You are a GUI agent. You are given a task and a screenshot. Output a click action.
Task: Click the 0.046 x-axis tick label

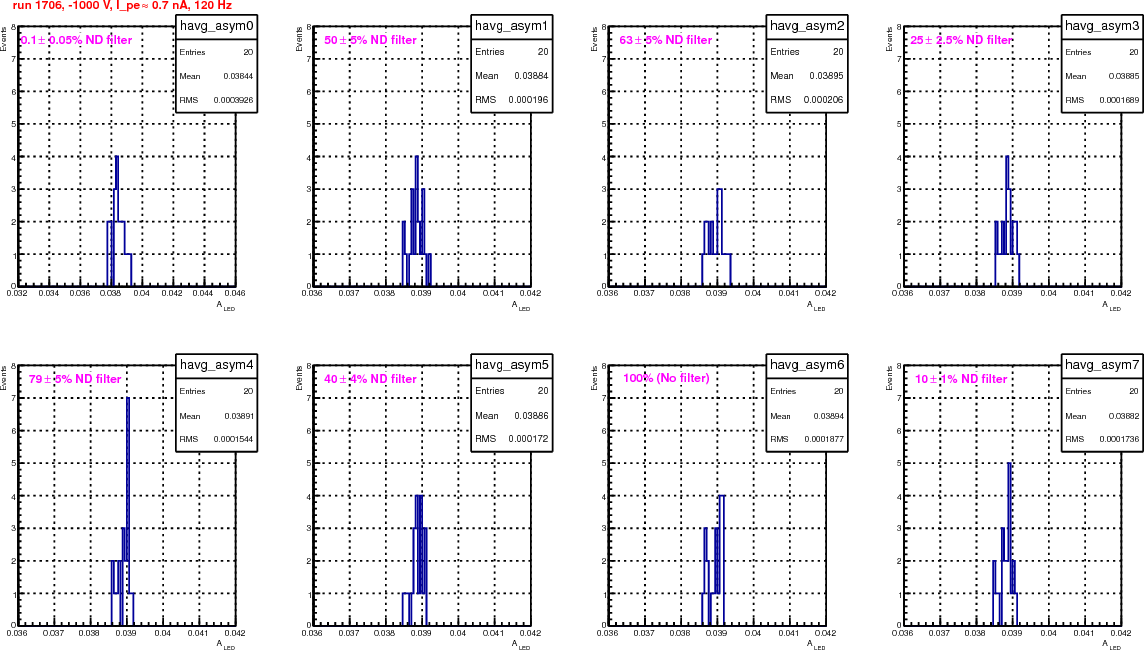pos(235,293)
